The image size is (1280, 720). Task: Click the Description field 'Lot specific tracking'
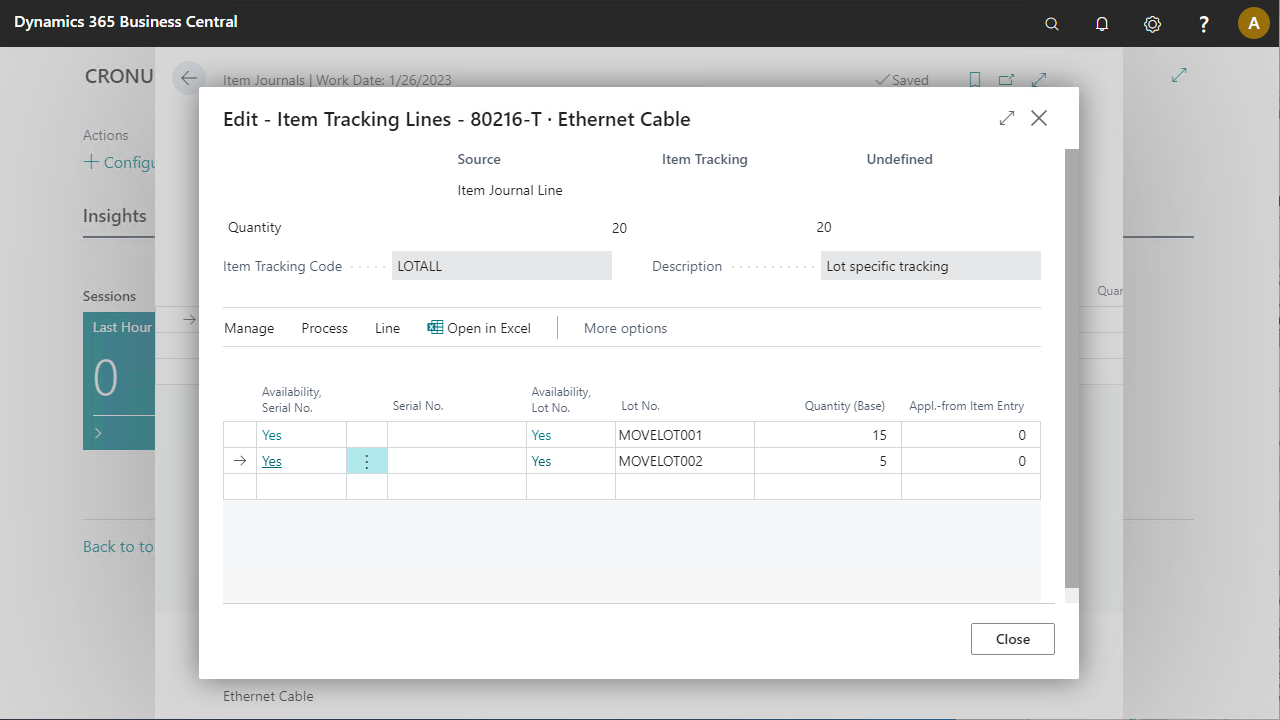[931, 266]
